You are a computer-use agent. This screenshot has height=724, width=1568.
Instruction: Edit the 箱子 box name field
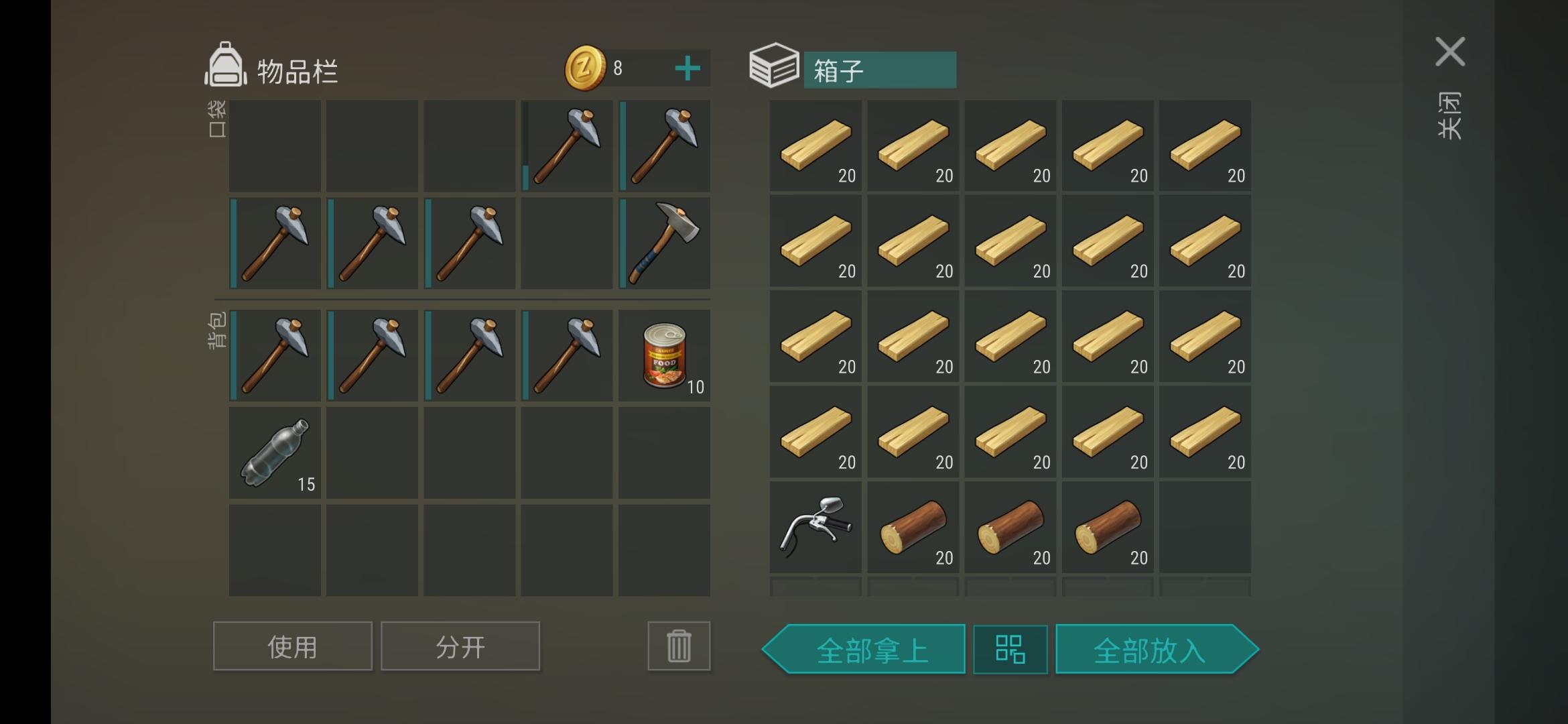click(880, 70)
